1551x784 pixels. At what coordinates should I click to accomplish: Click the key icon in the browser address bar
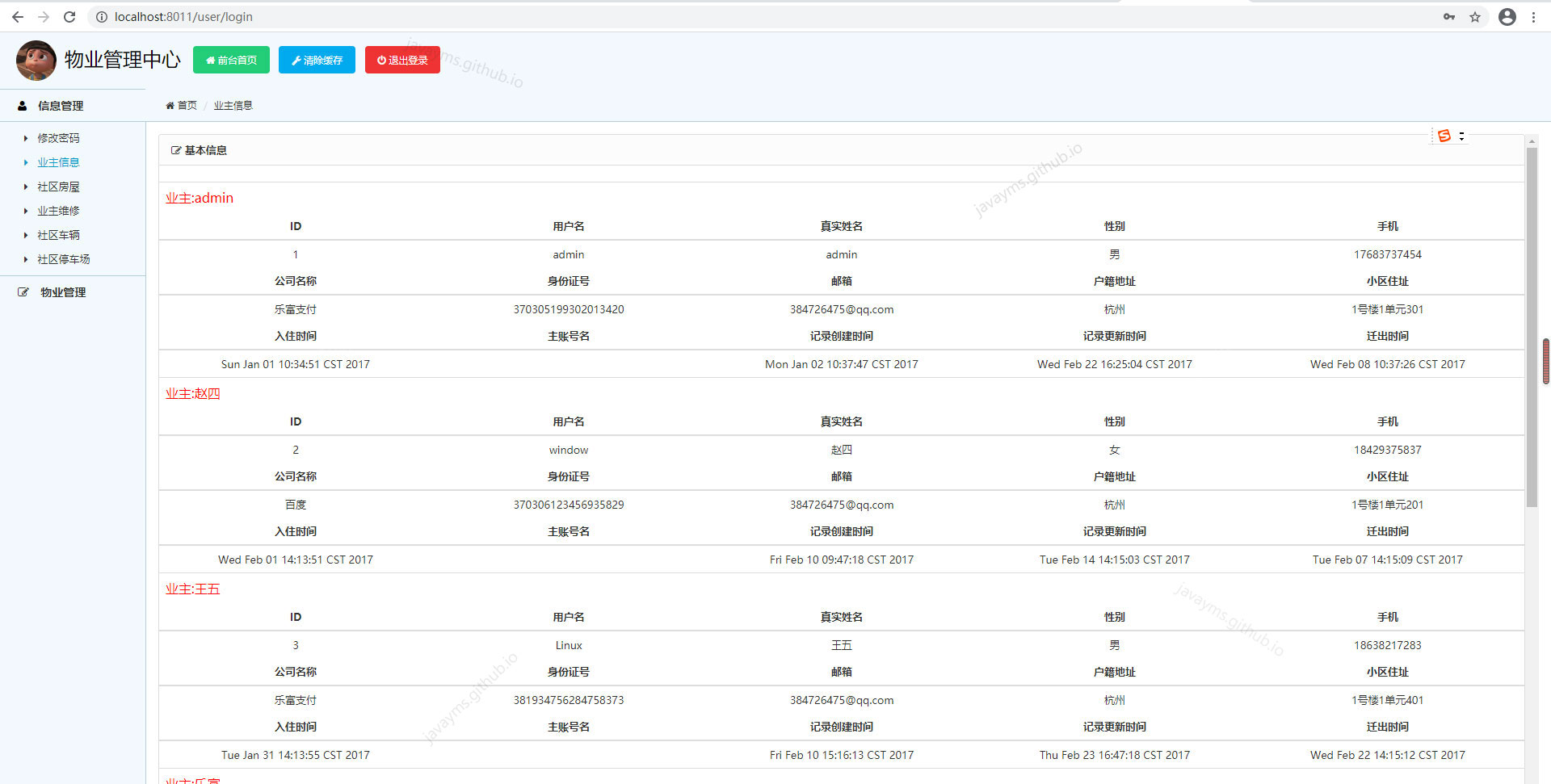pos(1448,16)
